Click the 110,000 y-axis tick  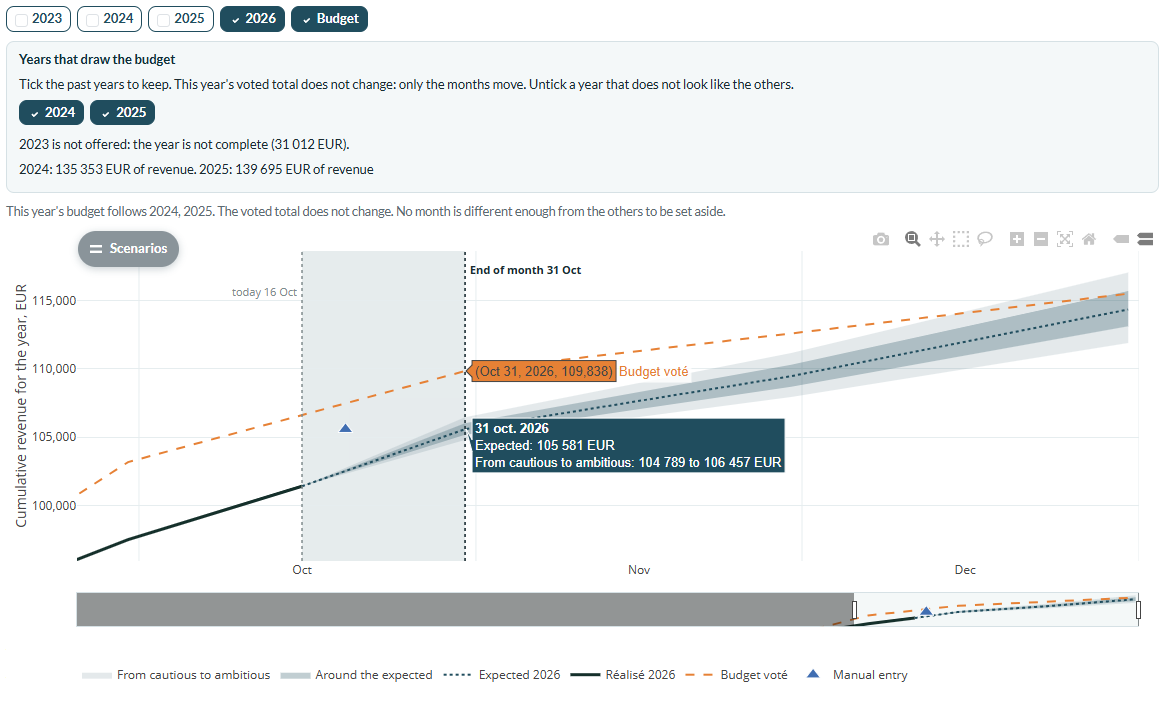54,369
